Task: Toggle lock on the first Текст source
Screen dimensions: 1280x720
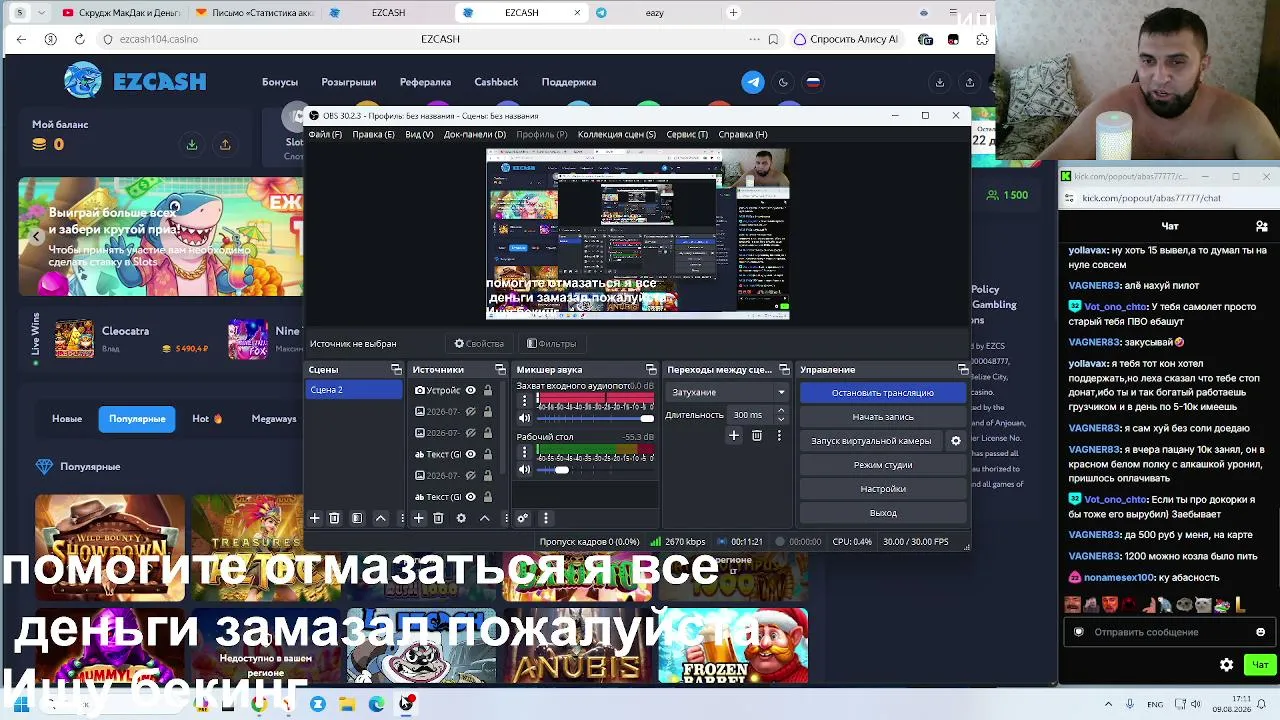Action: coord(488,454)
